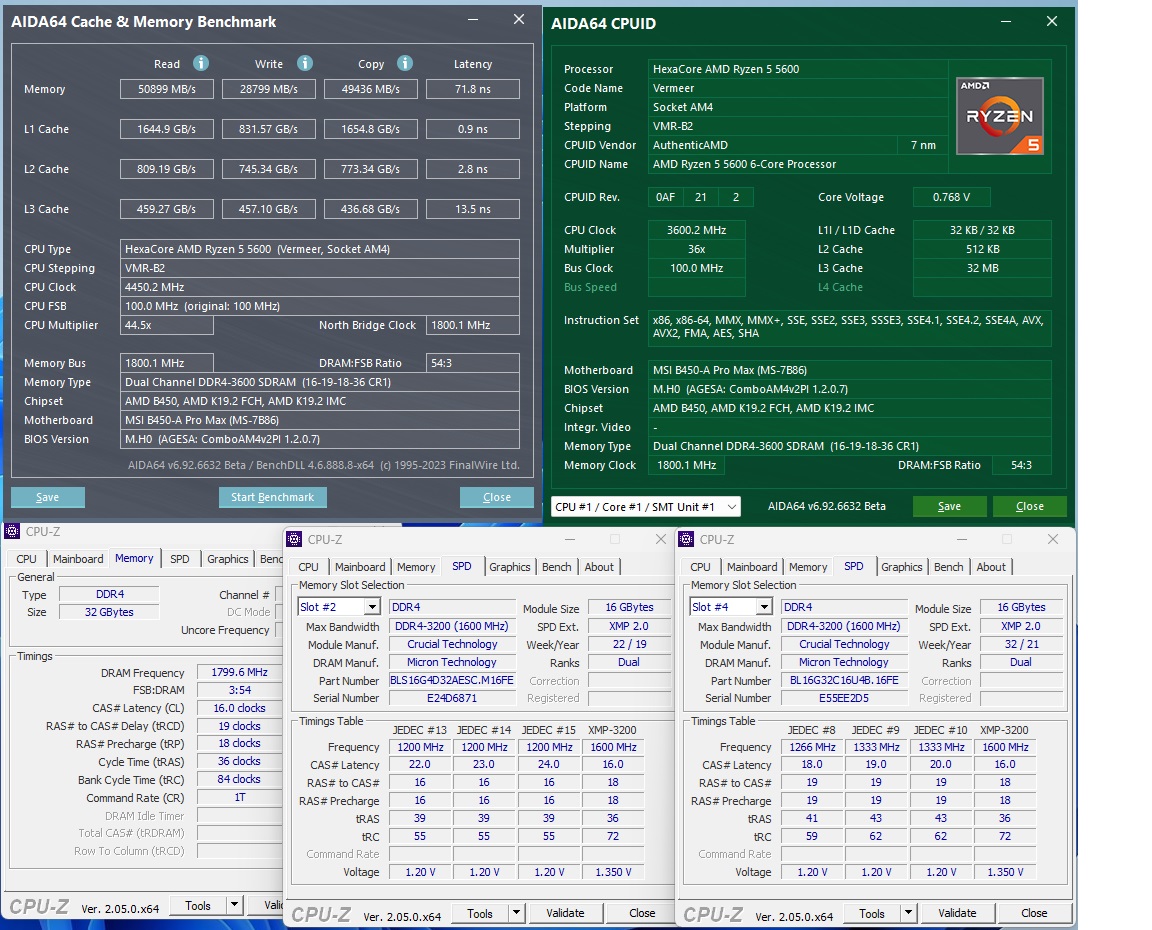The height and width of the screenshot is (930, 1152).
Task: Select the active Memory tab in leftmost CPU-Z
Action: point(134,558)
